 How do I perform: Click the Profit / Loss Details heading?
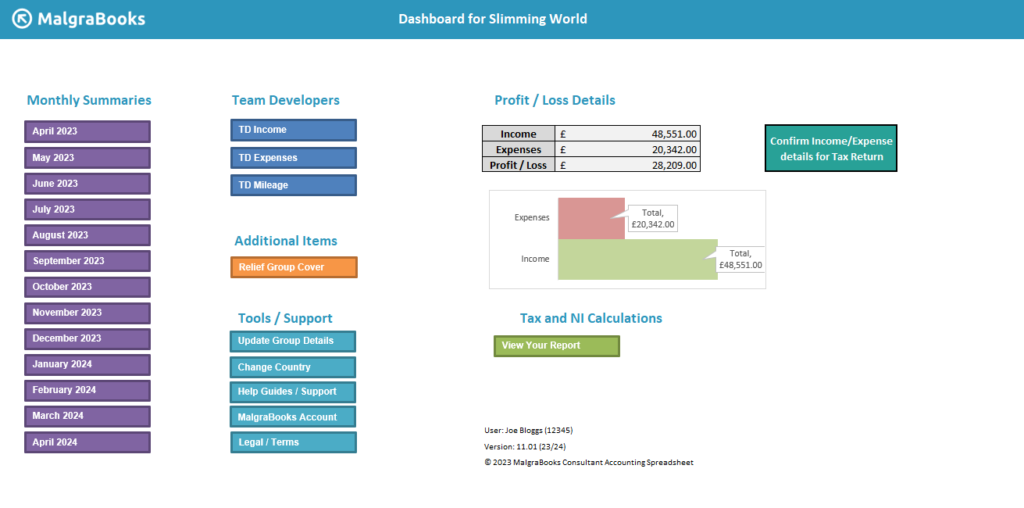pyautogui.click(x=554, y=101)
